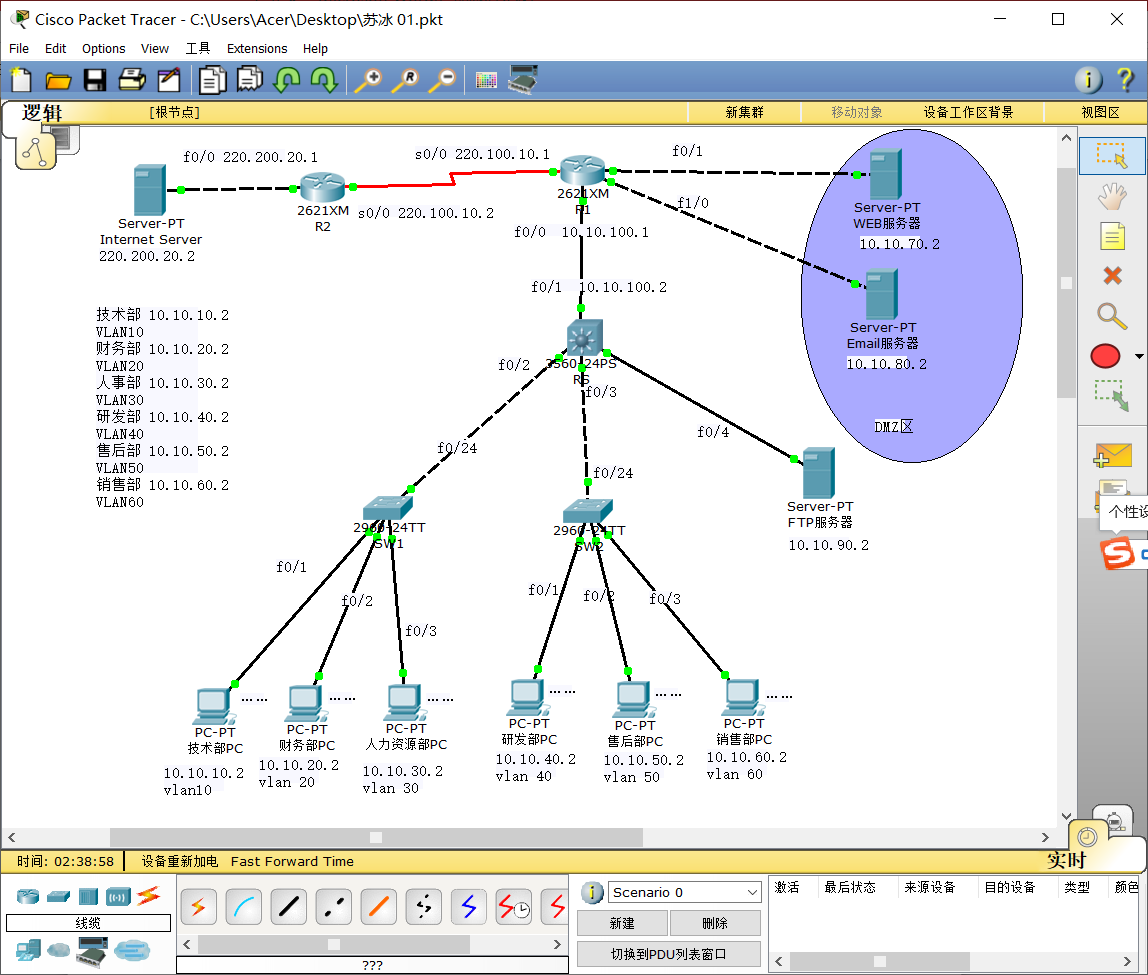
Task: Switch to the 逻辑 logical workspace tab
Action: pyautogui.click(x=42, y=113)
